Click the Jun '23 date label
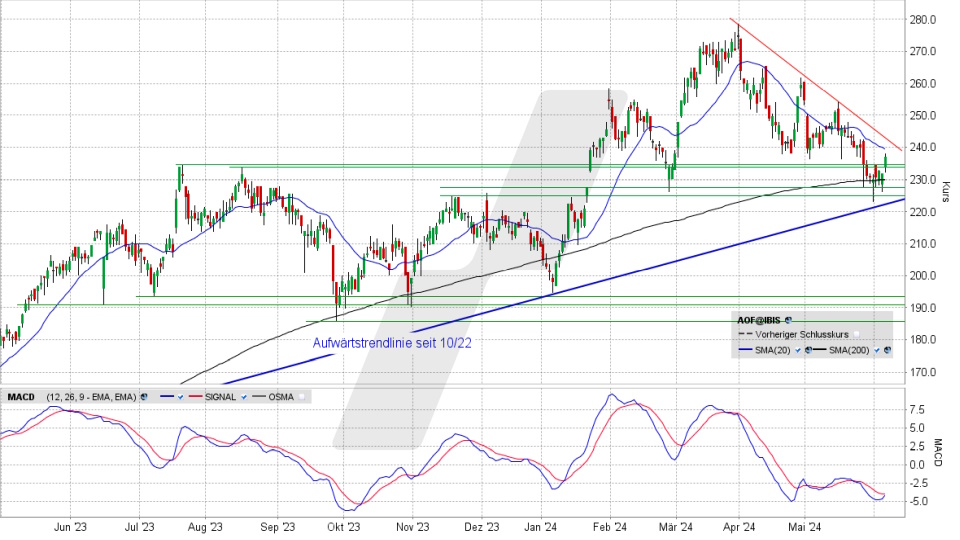This screenshot has width=960, height=540. click(x=70, y=527)
